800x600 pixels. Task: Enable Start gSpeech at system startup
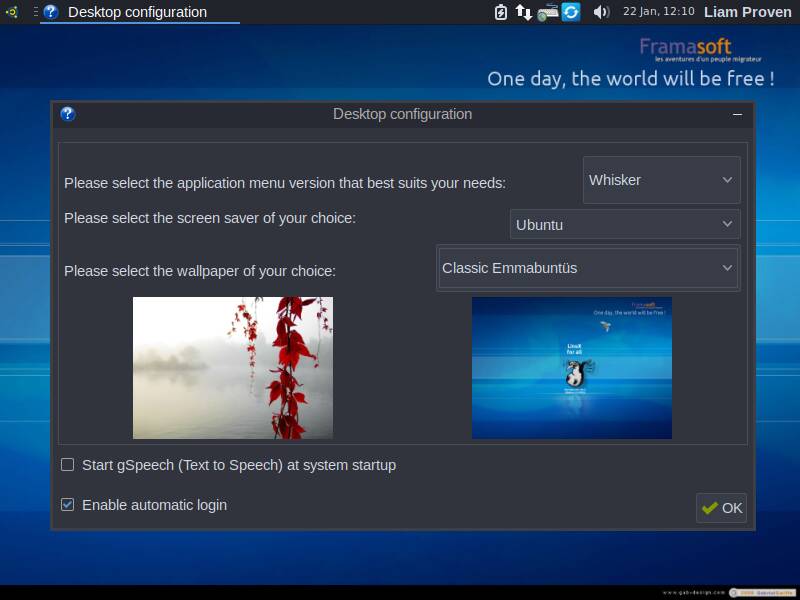pos(68,465)
